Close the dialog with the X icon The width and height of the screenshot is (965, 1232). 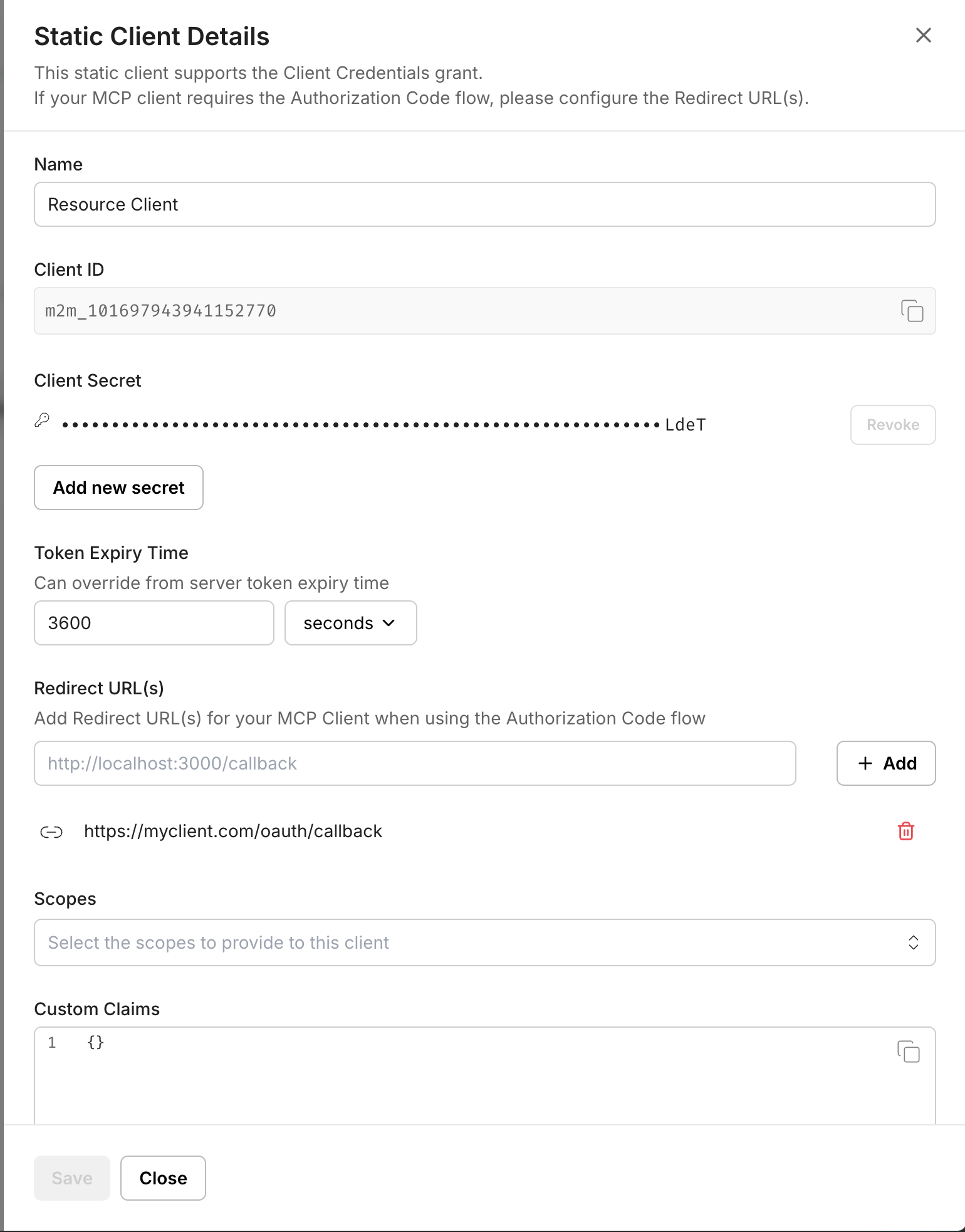(x=923, y=36)
